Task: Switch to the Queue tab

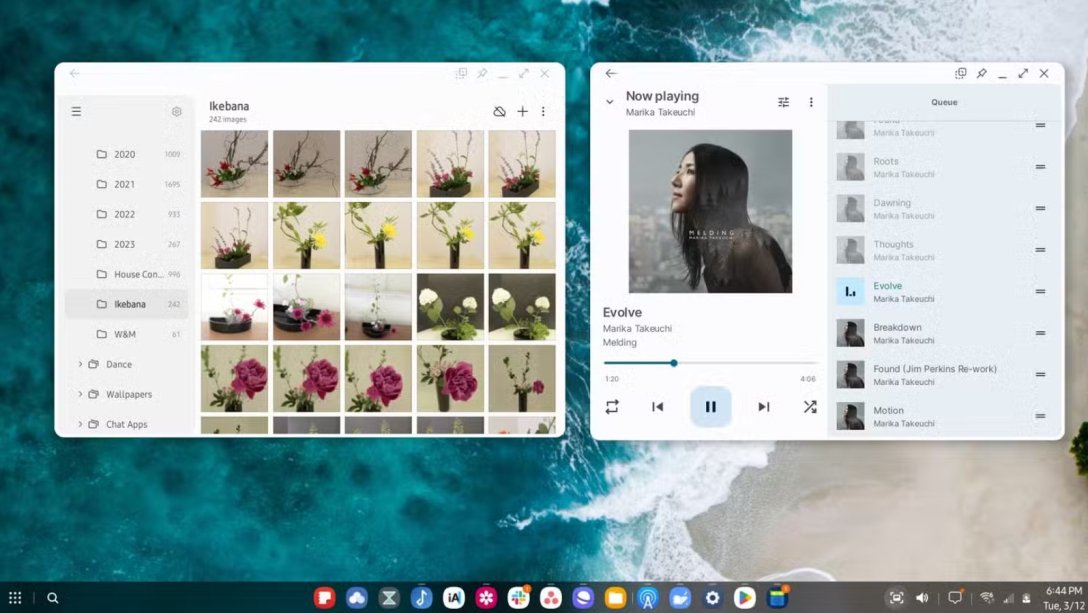Action: [x=943, y=101]
